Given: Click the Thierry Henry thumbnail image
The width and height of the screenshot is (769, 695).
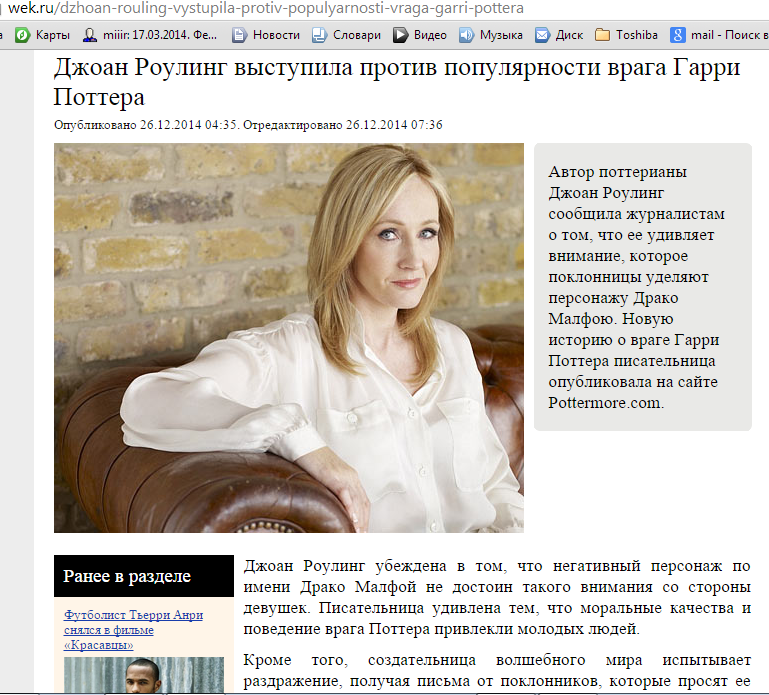Looking at the screenshot, I should (144, 675).
